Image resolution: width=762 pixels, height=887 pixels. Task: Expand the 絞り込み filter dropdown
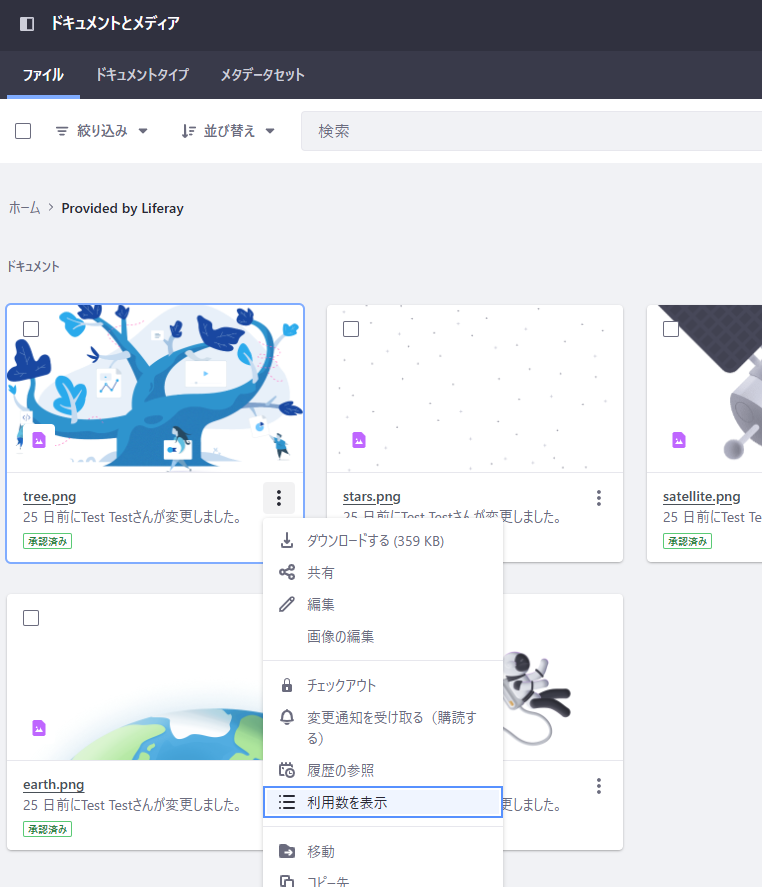(x=101, y=131)
